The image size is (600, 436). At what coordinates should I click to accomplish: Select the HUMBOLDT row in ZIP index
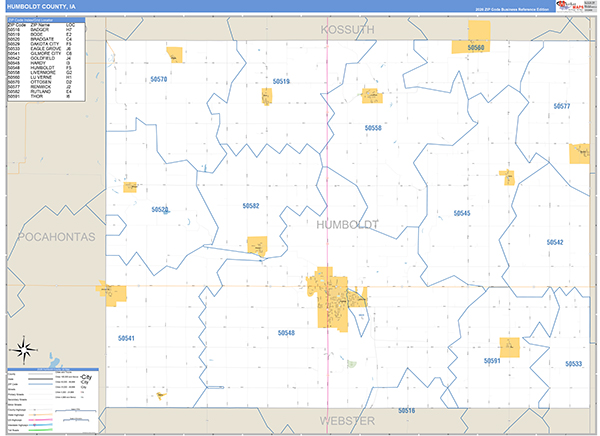point(41,68)
